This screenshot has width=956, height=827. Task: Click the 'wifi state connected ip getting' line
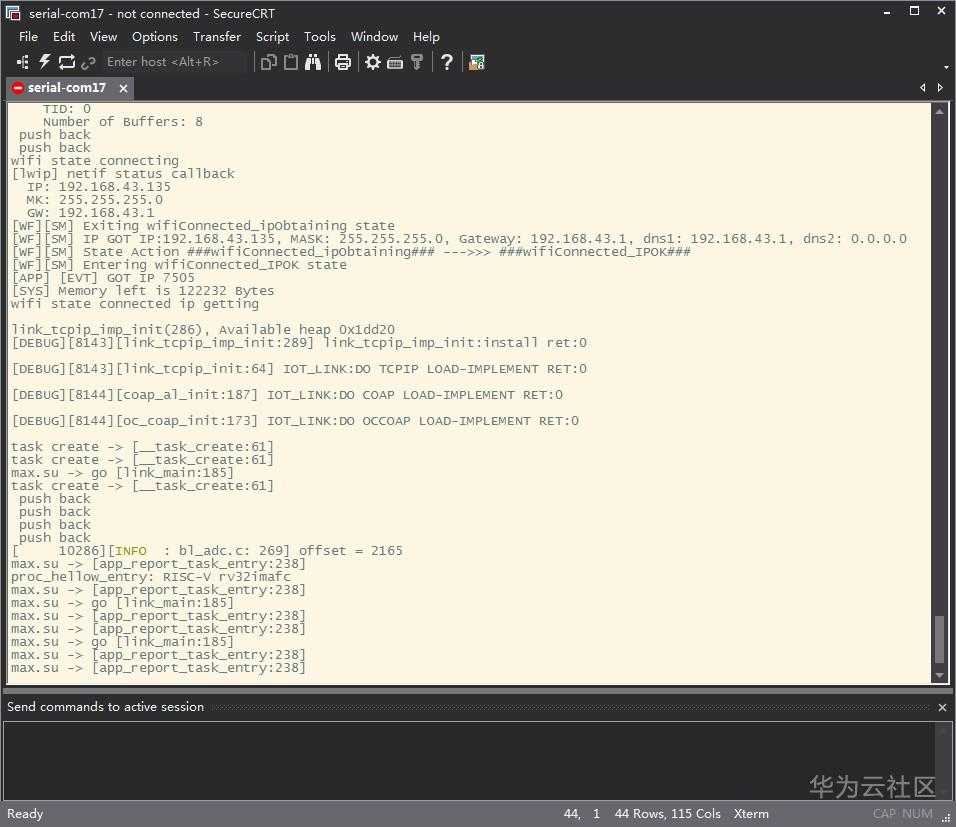pos(135,304)
